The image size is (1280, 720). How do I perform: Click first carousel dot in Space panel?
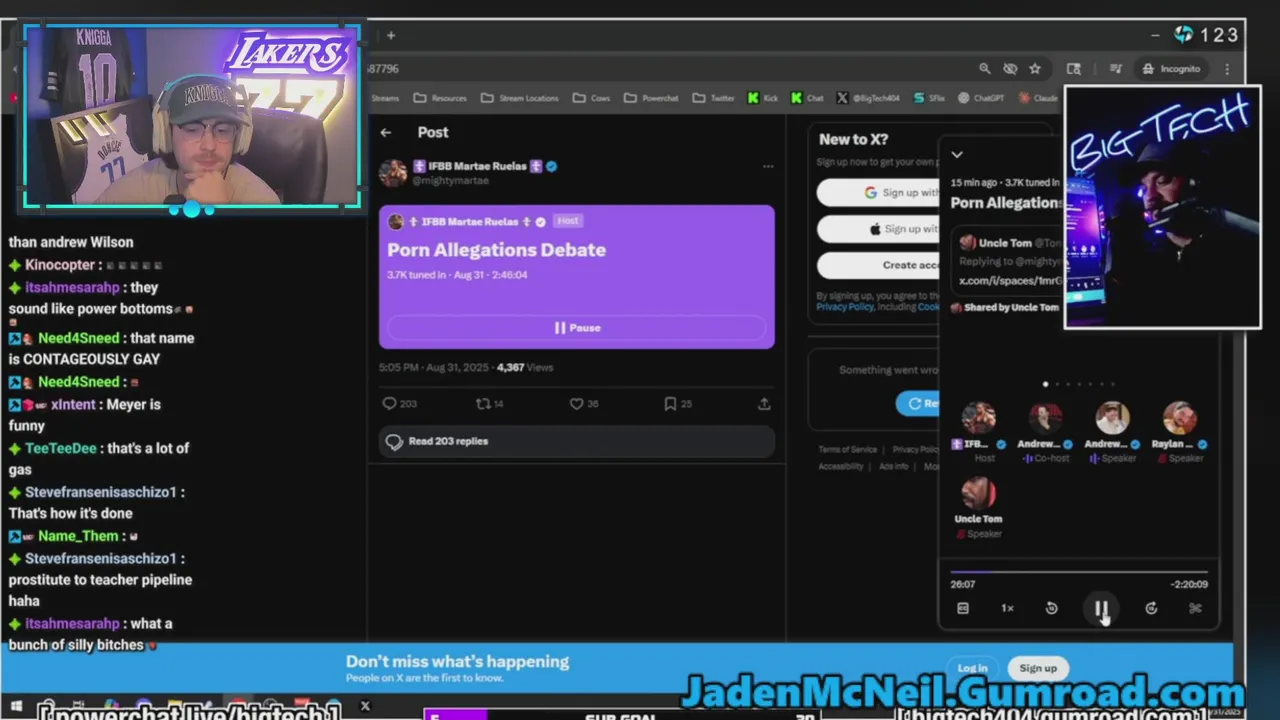(1046, 384)
